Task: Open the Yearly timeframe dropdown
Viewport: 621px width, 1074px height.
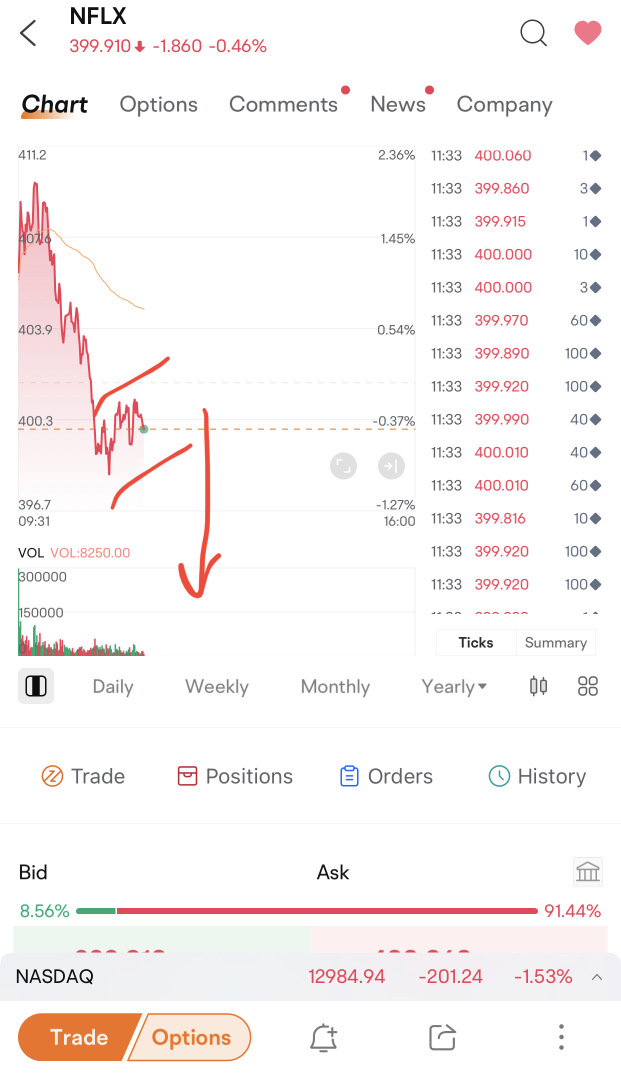Action: [x=454, y=686]
